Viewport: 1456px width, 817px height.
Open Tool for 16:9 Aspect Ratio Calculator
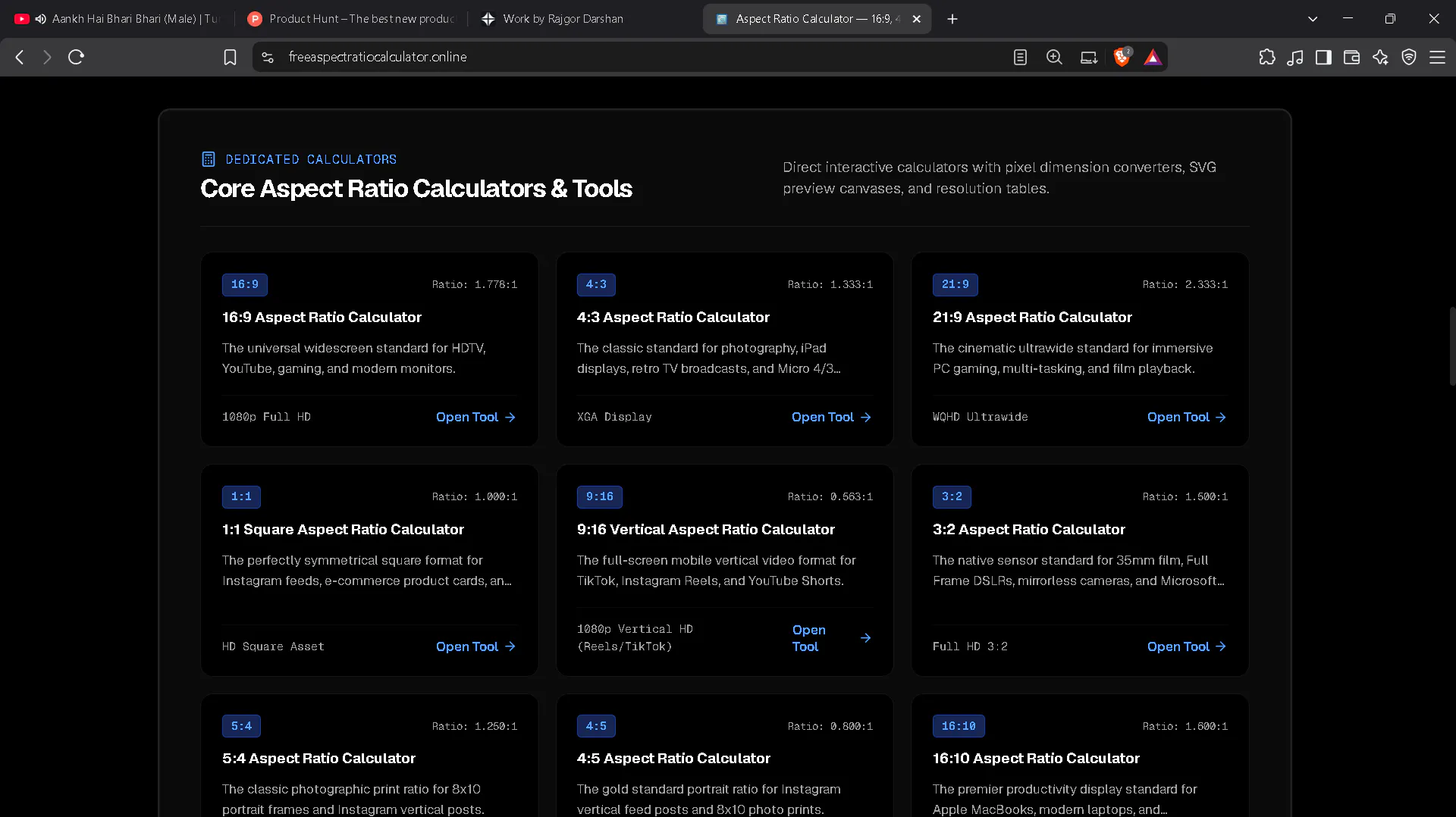[475, 417]
